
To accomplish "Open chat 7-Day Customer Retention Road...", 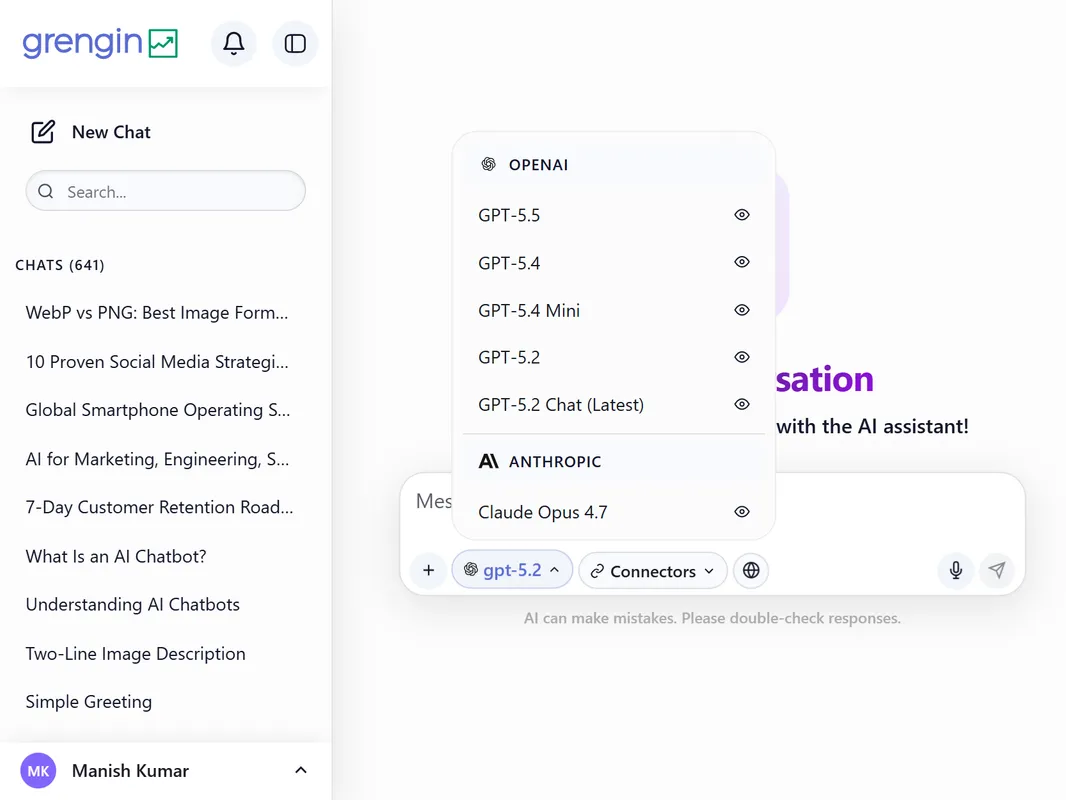I will coord(160,507).
